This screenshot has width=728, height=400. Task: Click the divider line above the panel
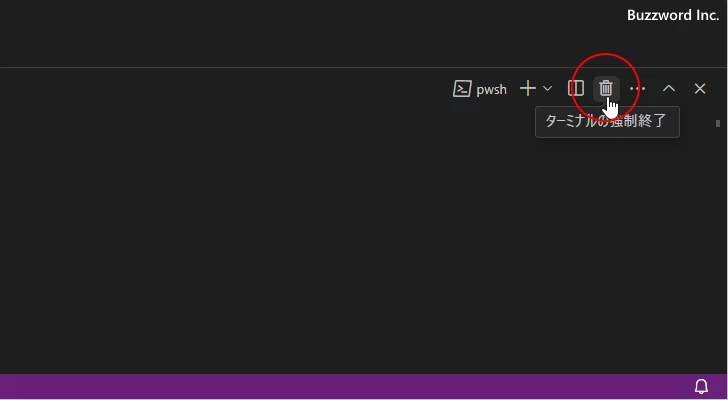pyautogui.click(x=300, y=68)
